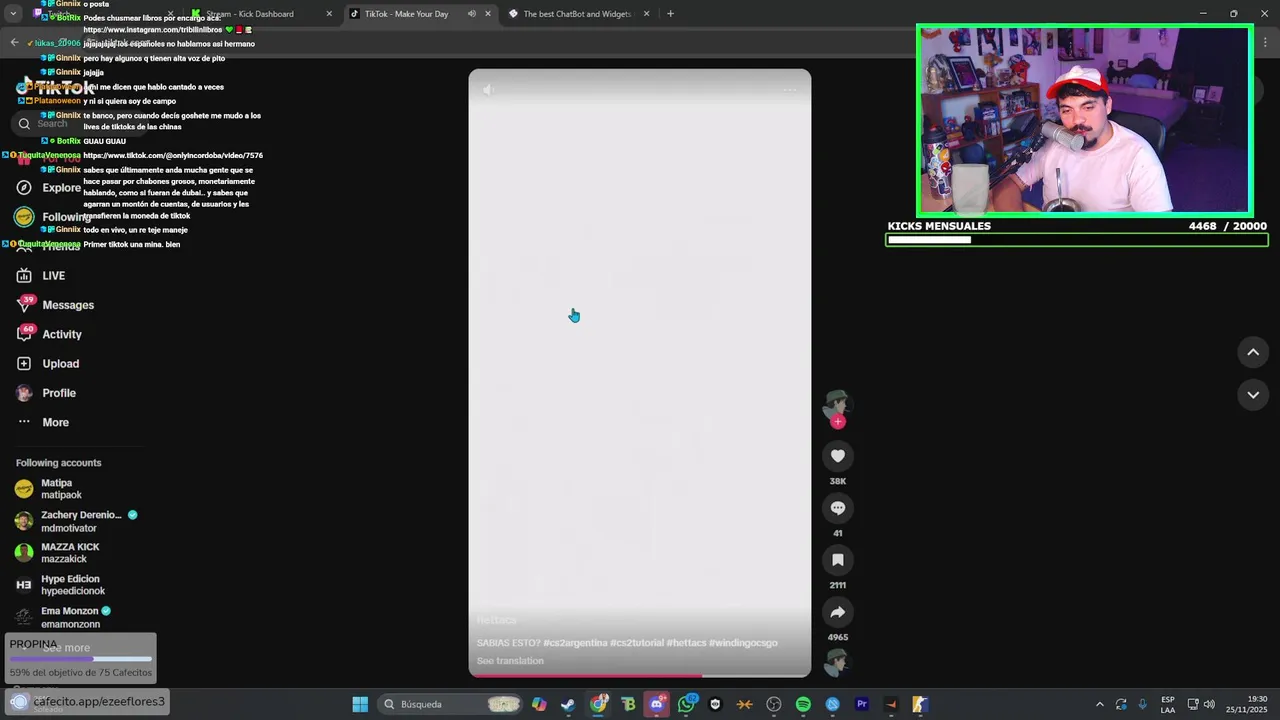Open Windows Start menu

point(360,704)
